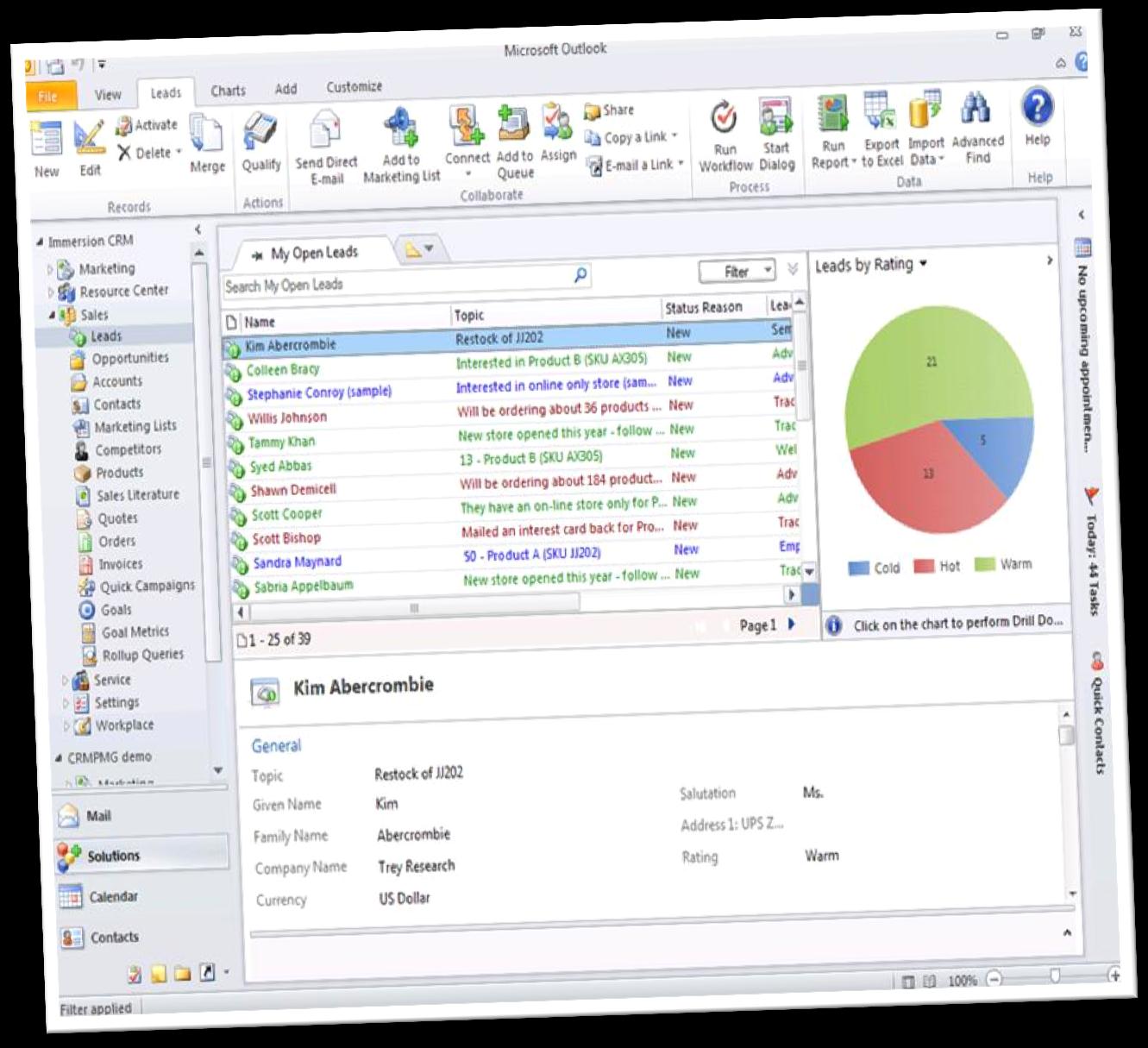
Task: Click the Qualify lead icon
Action: (x=260, y=132)
